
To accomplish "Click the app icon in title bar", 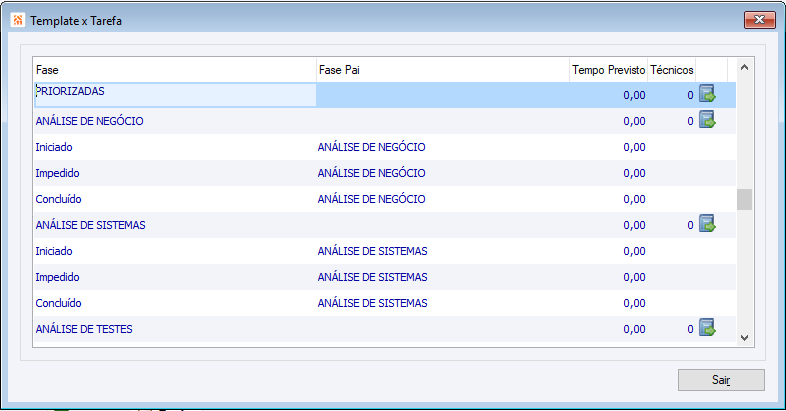I will pos(18,21).
